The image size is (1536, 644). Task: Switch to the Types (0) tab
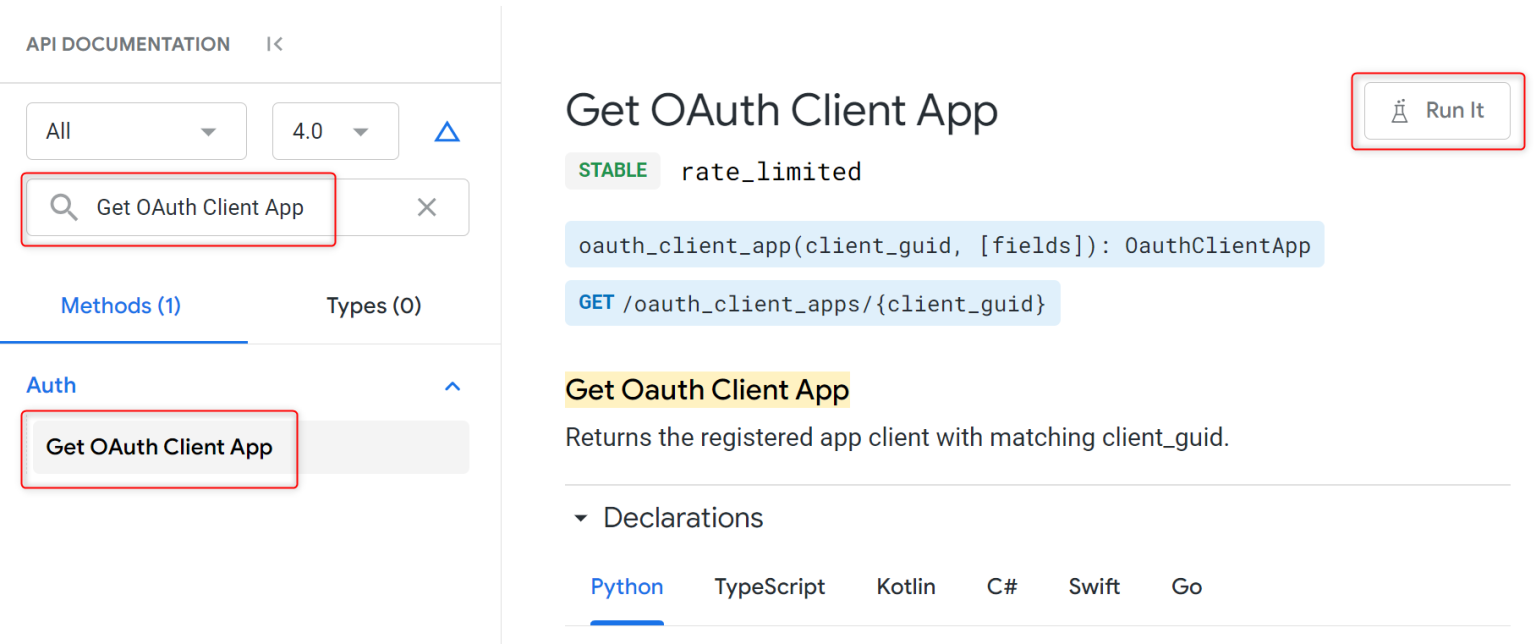click(373, 306)
